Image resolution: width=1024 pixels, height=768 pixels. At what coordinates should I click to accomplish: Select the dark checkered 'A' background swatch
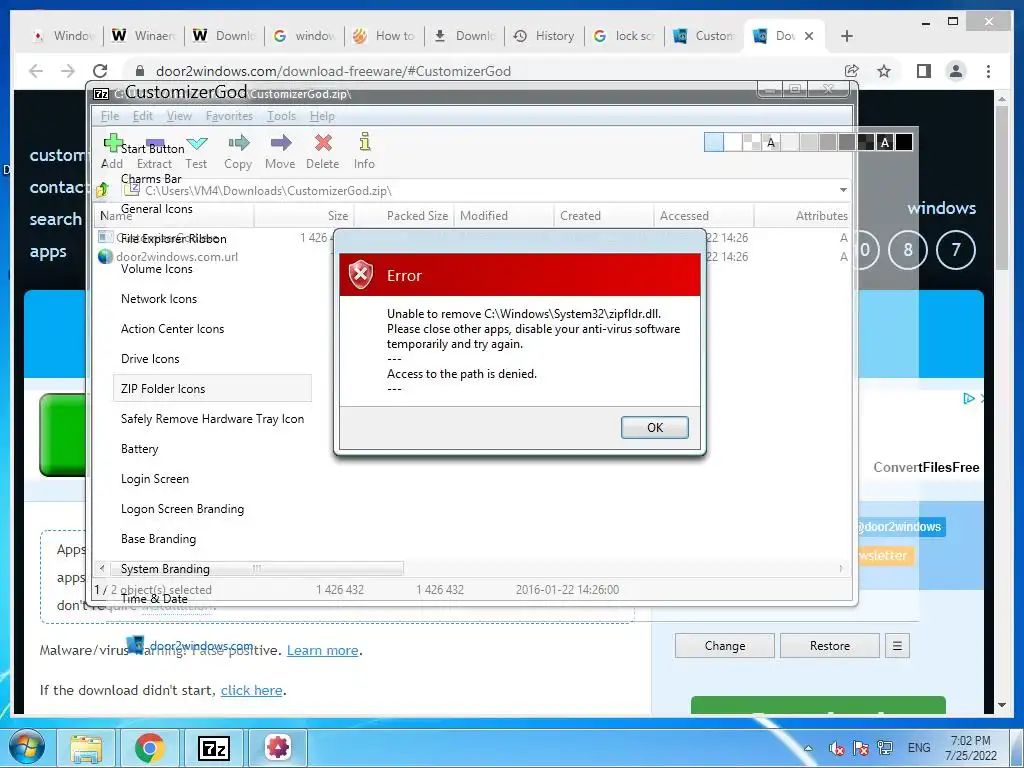885,142
